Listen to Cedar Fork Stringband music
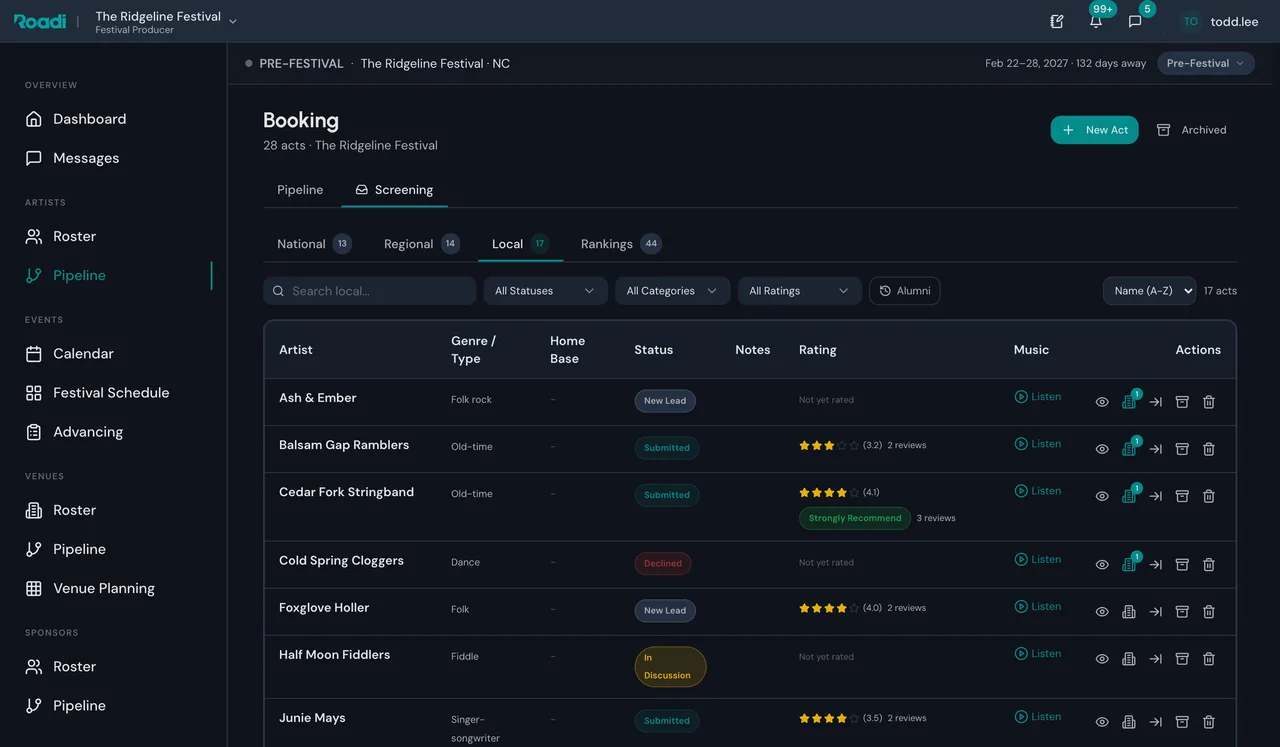The height and width of the screenshot is (747, 1280). [x=1038, y=491]
